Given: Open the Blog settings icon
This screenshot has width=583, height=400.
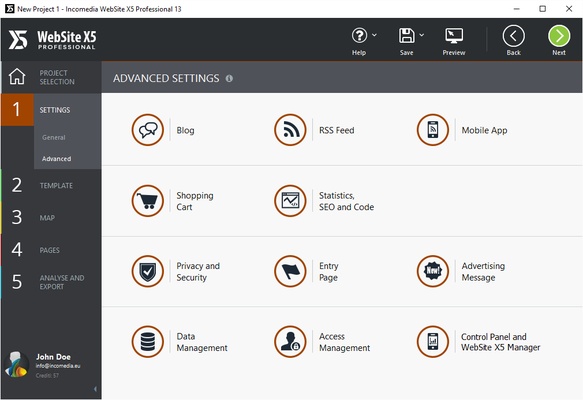Looking at the screenshot, I should point(148,130).
